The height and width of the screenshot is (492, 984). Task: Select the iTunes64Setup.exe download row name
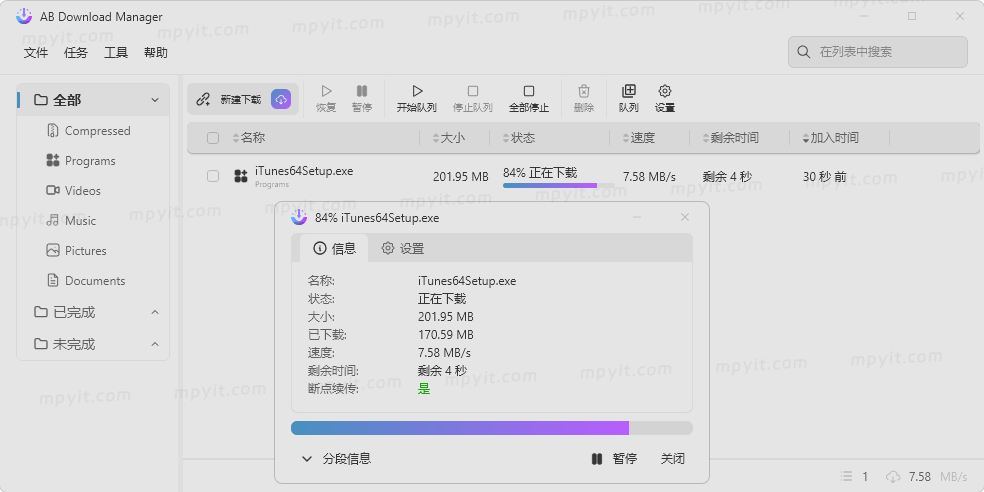click(304, 171)
